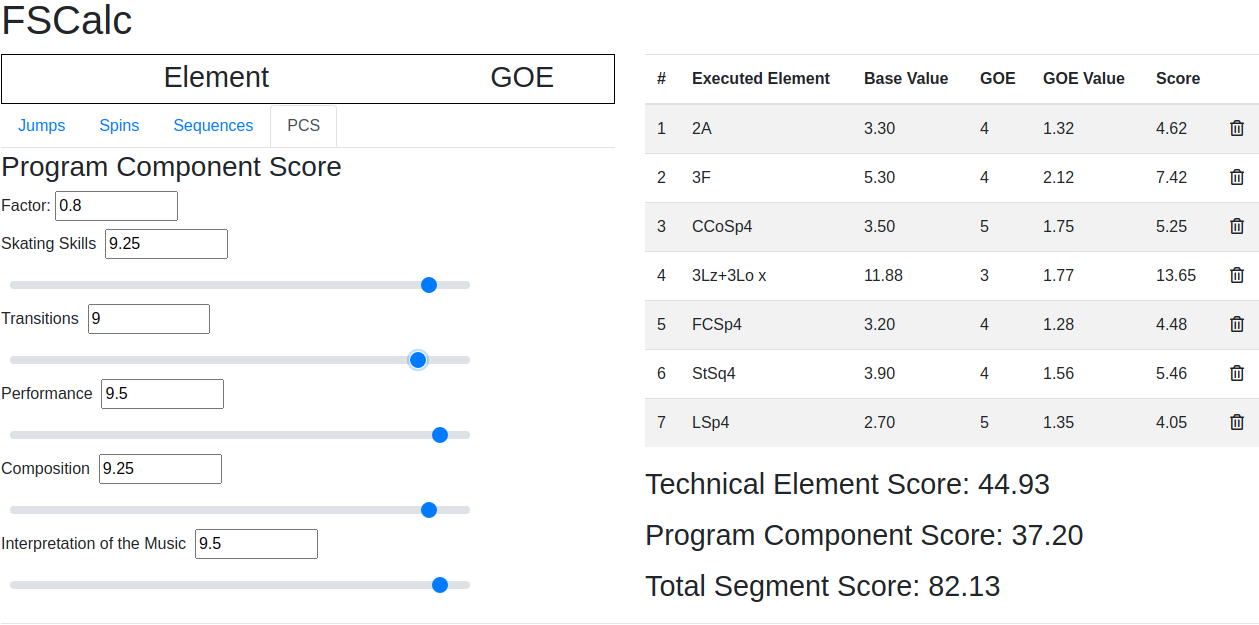Switch to the Jumps tab
1259x625 pixels.
[x=42, y=126]
